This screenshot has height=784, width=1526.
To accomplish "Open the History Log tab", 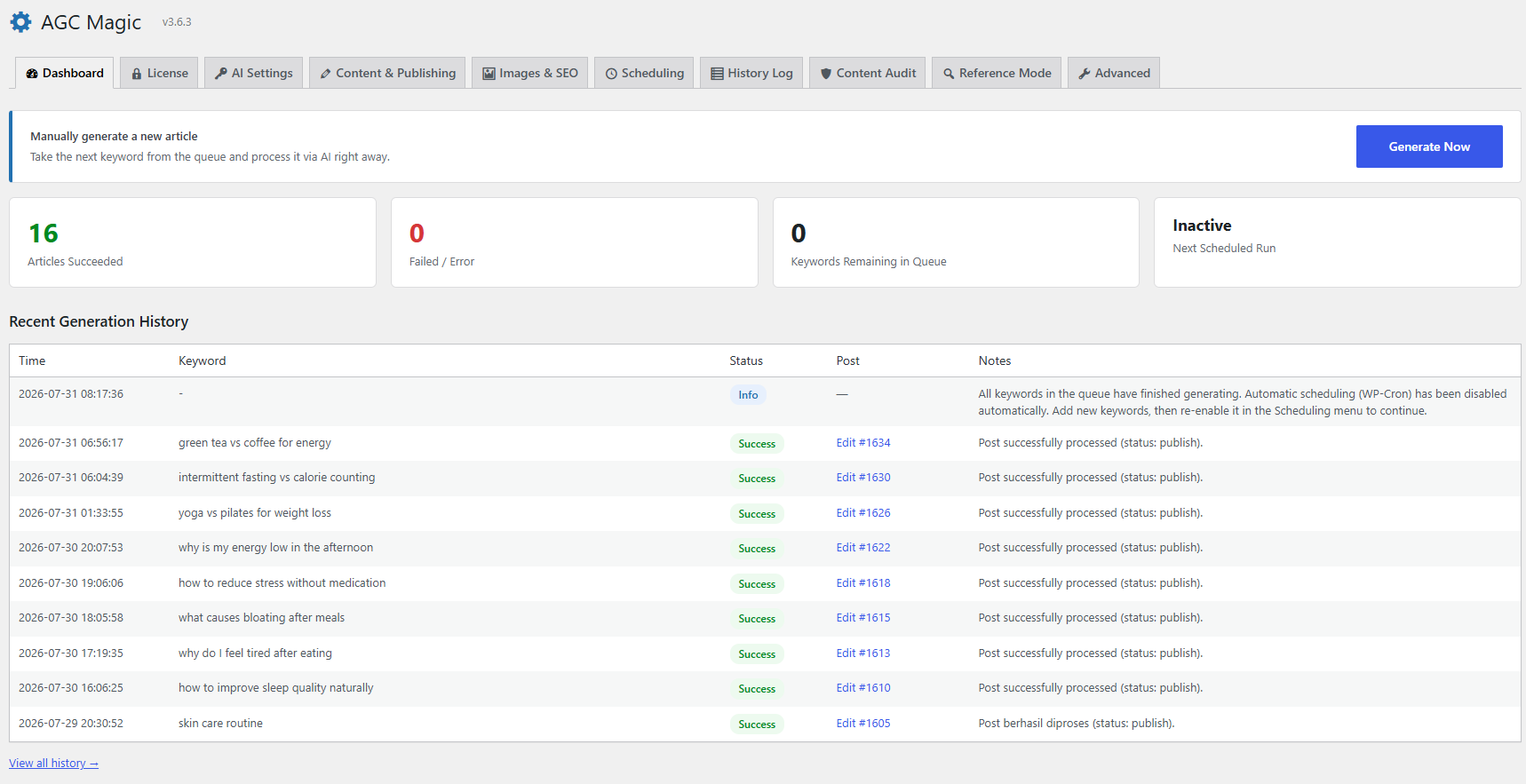I will click(751, 73).
